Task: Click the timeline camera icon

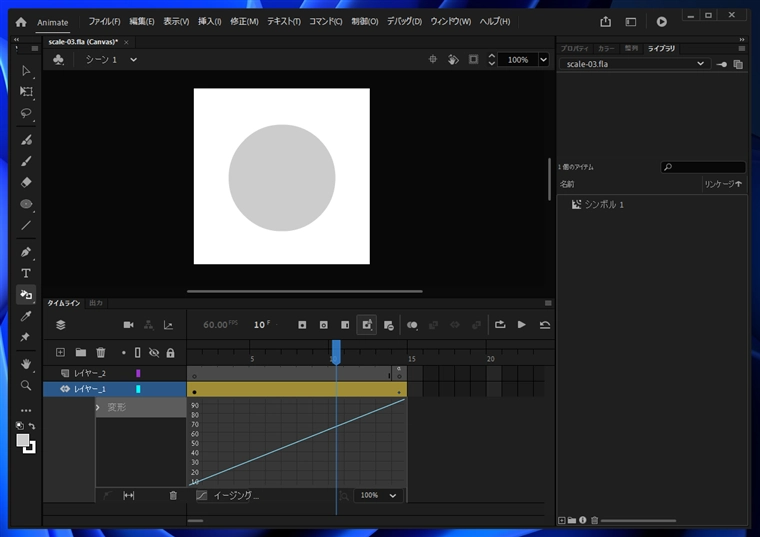Action: 128,325
